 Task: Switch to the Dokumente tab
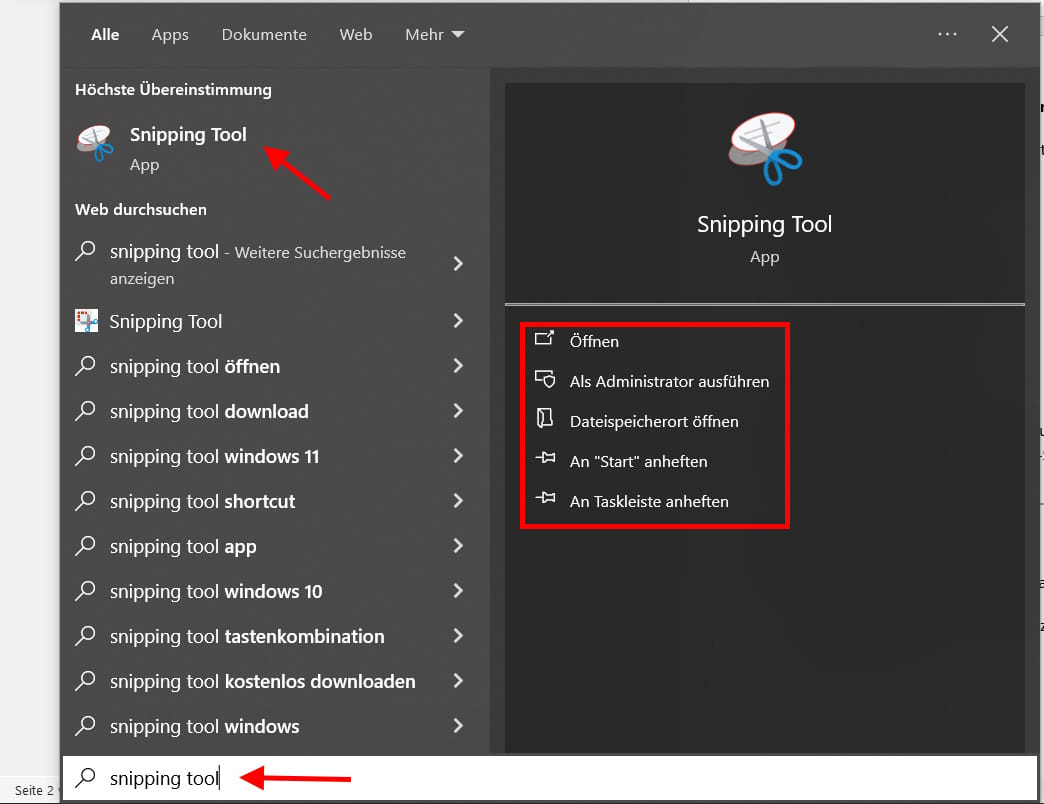tap(264, 35)
